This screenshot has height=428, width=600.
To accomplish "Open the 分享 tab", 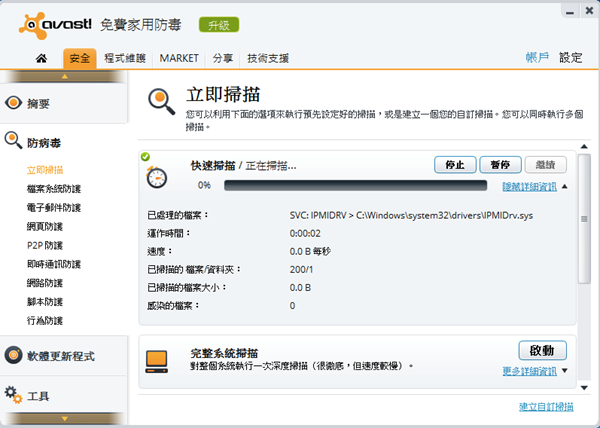I will click(223, 58).
